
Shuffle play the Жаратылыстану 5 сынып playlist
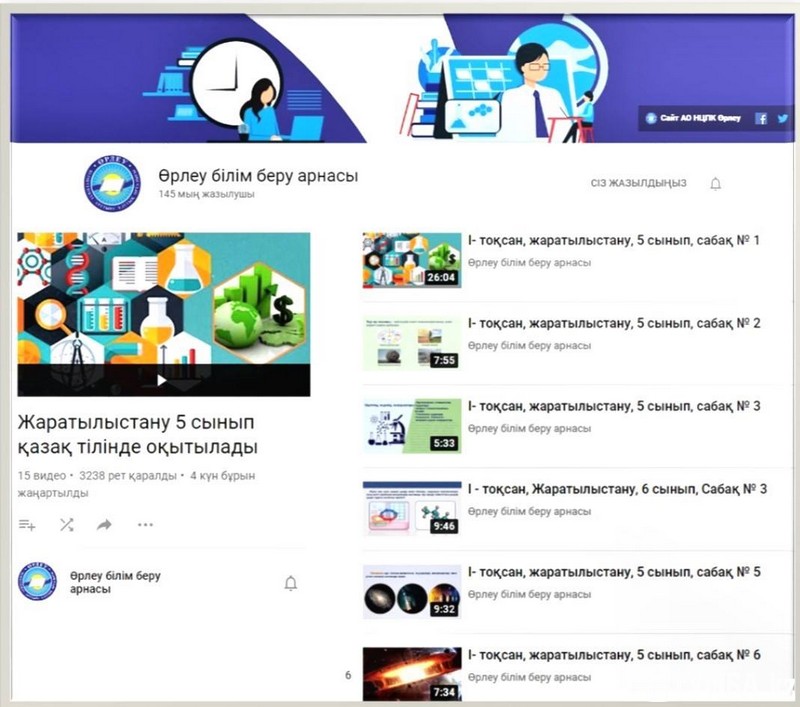coord(66,524)
